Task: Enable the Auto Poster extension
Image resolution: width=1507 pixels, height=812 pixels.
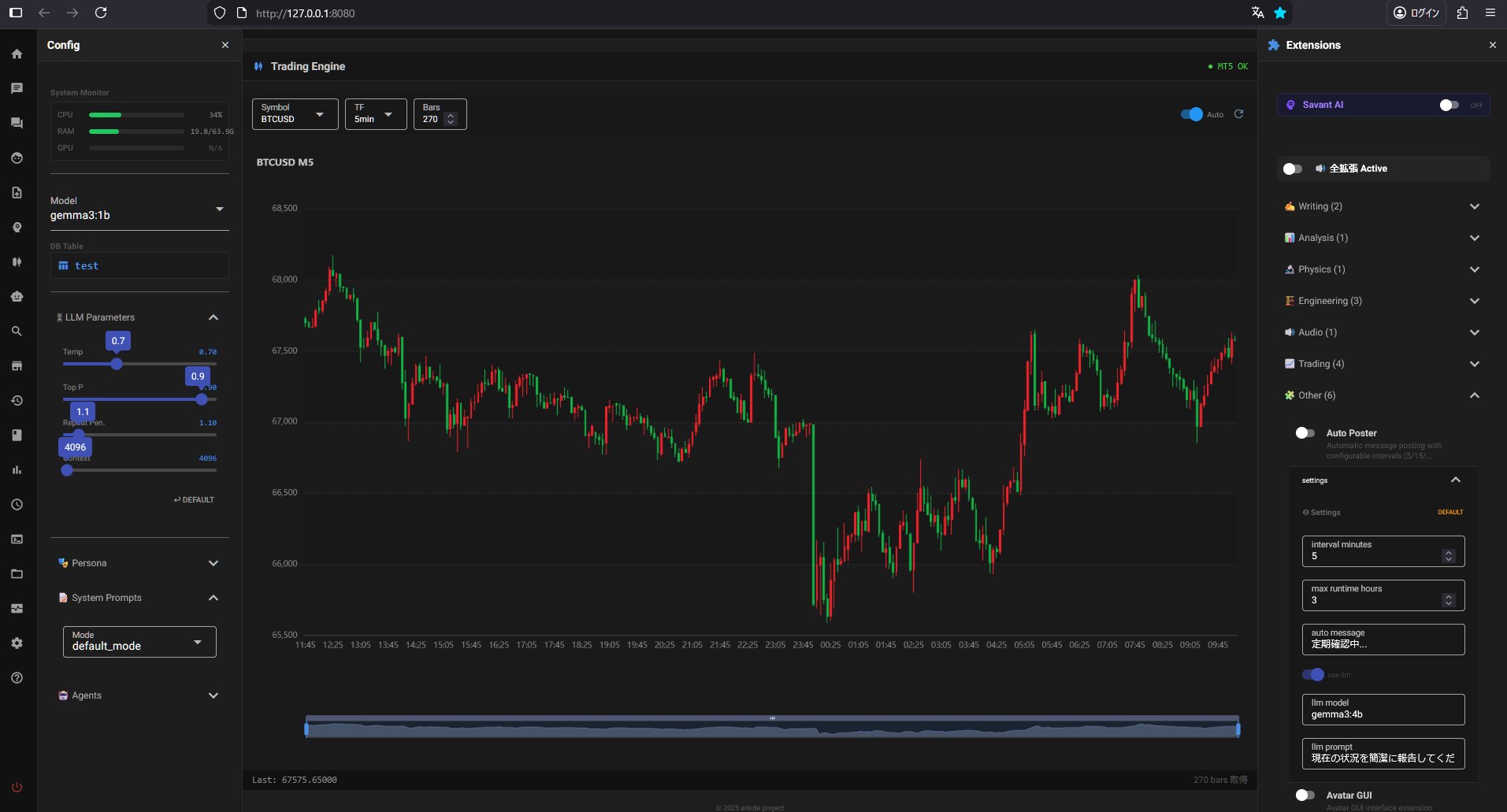Action: pyautogui.click(x=1305, y=432)
